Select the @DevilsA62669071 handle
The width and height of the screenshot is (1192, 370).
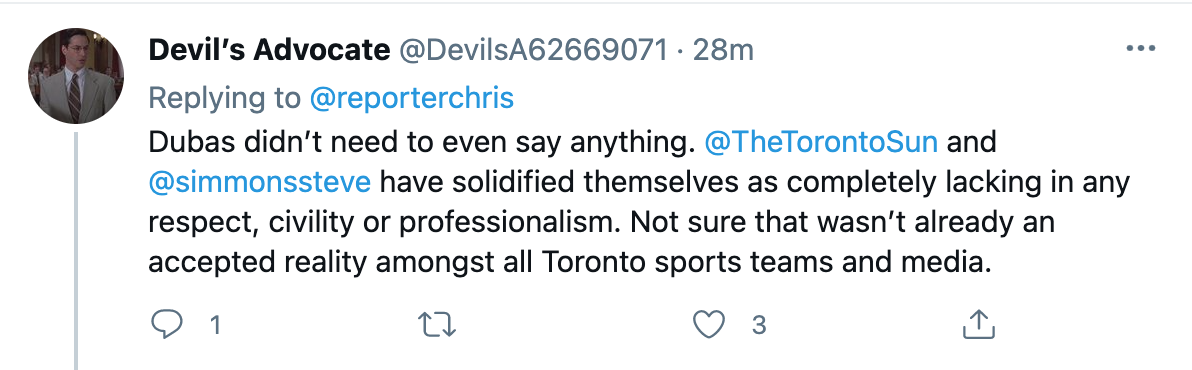pos(533,50)
